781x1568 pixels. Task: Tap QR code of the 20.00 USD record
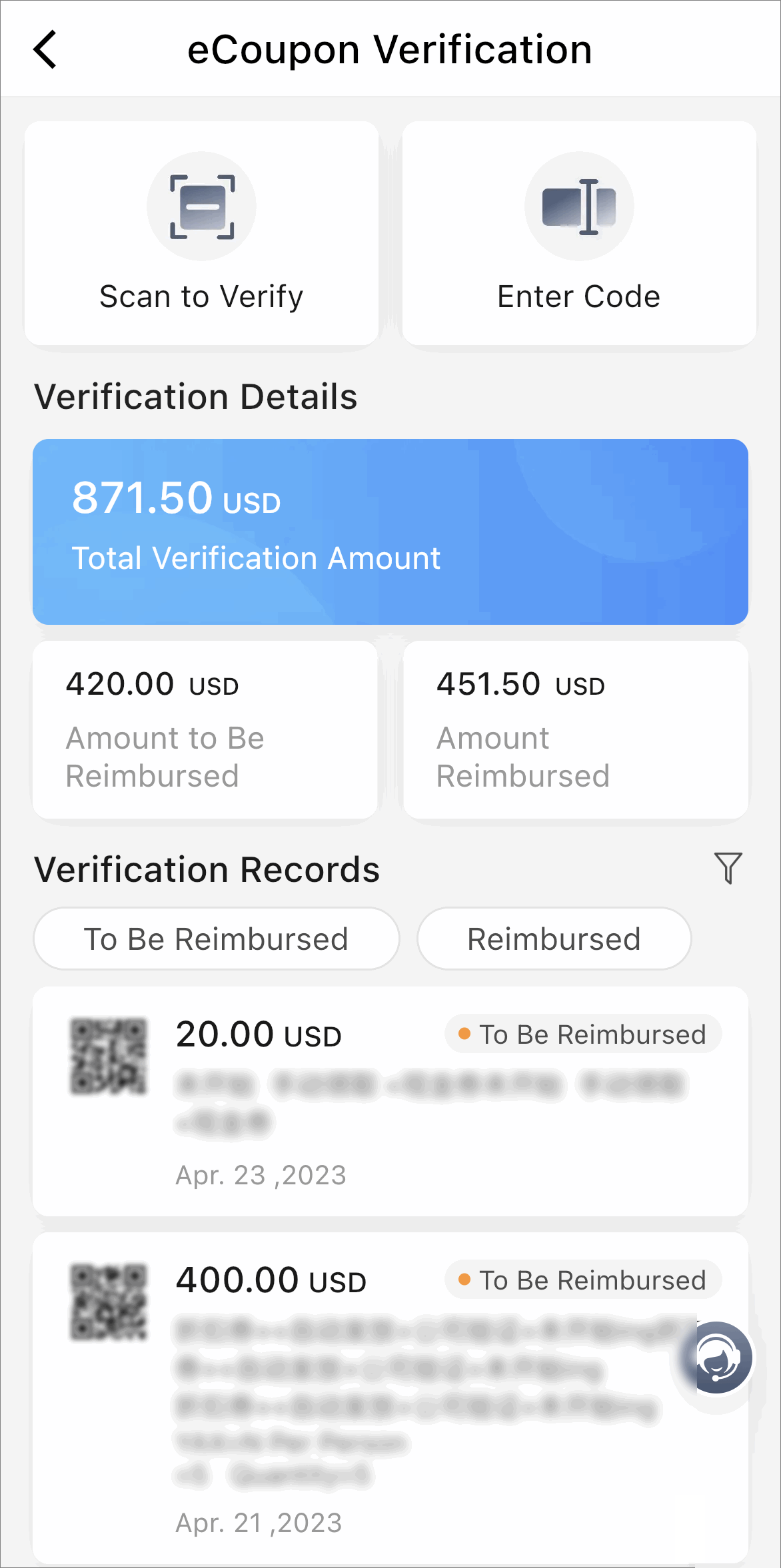(109, 1056)
